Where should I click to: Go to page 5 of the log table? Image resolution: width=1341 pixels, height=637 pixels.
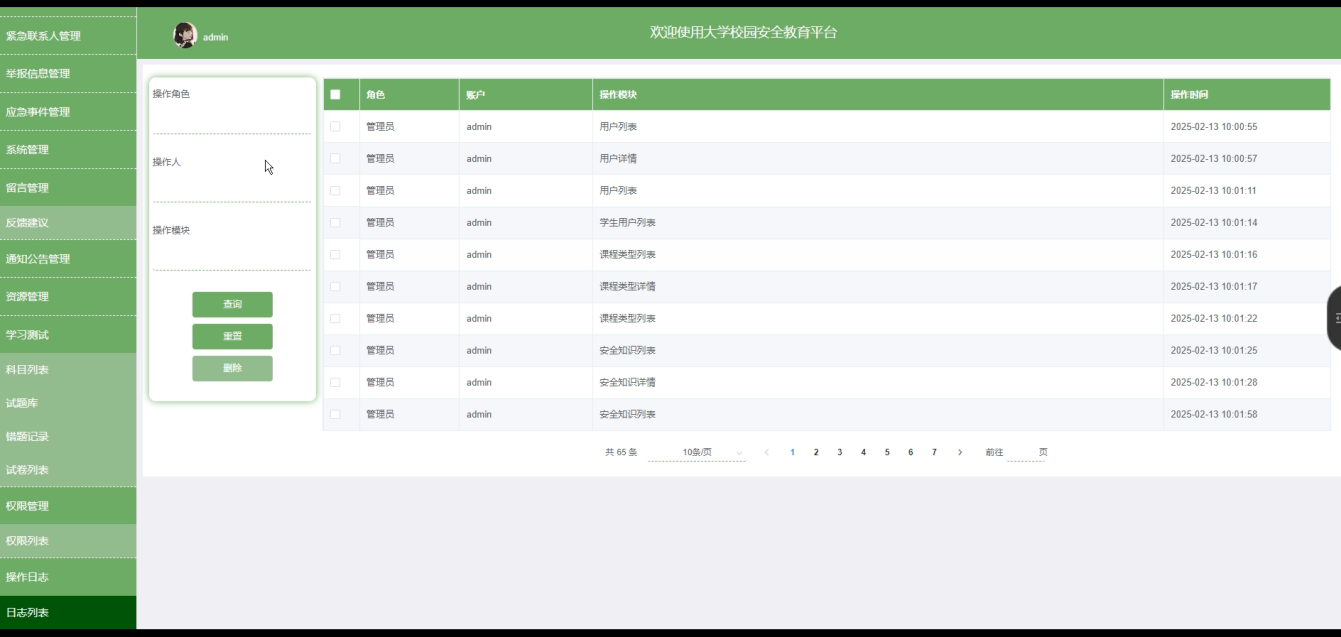tap(887, 452)
